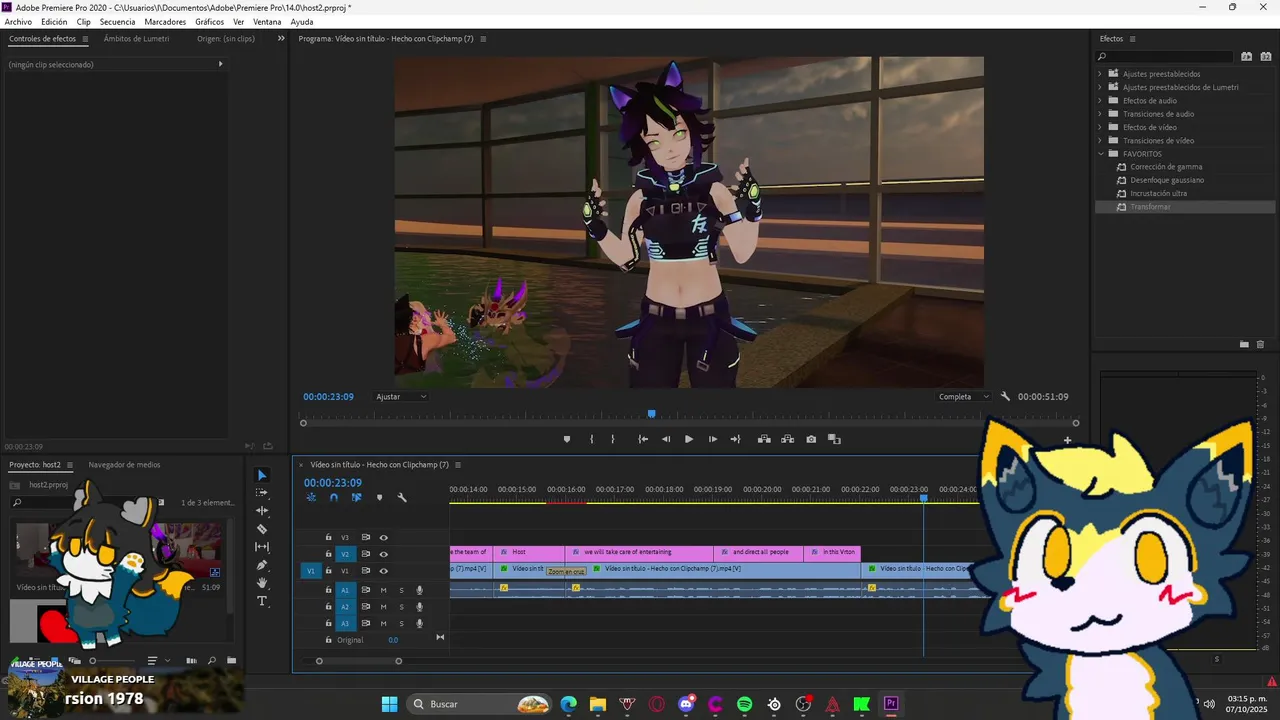The width and height of the screenshot is (1280, 720).
Task: Step back one frame
Action: tap(666, 439)
